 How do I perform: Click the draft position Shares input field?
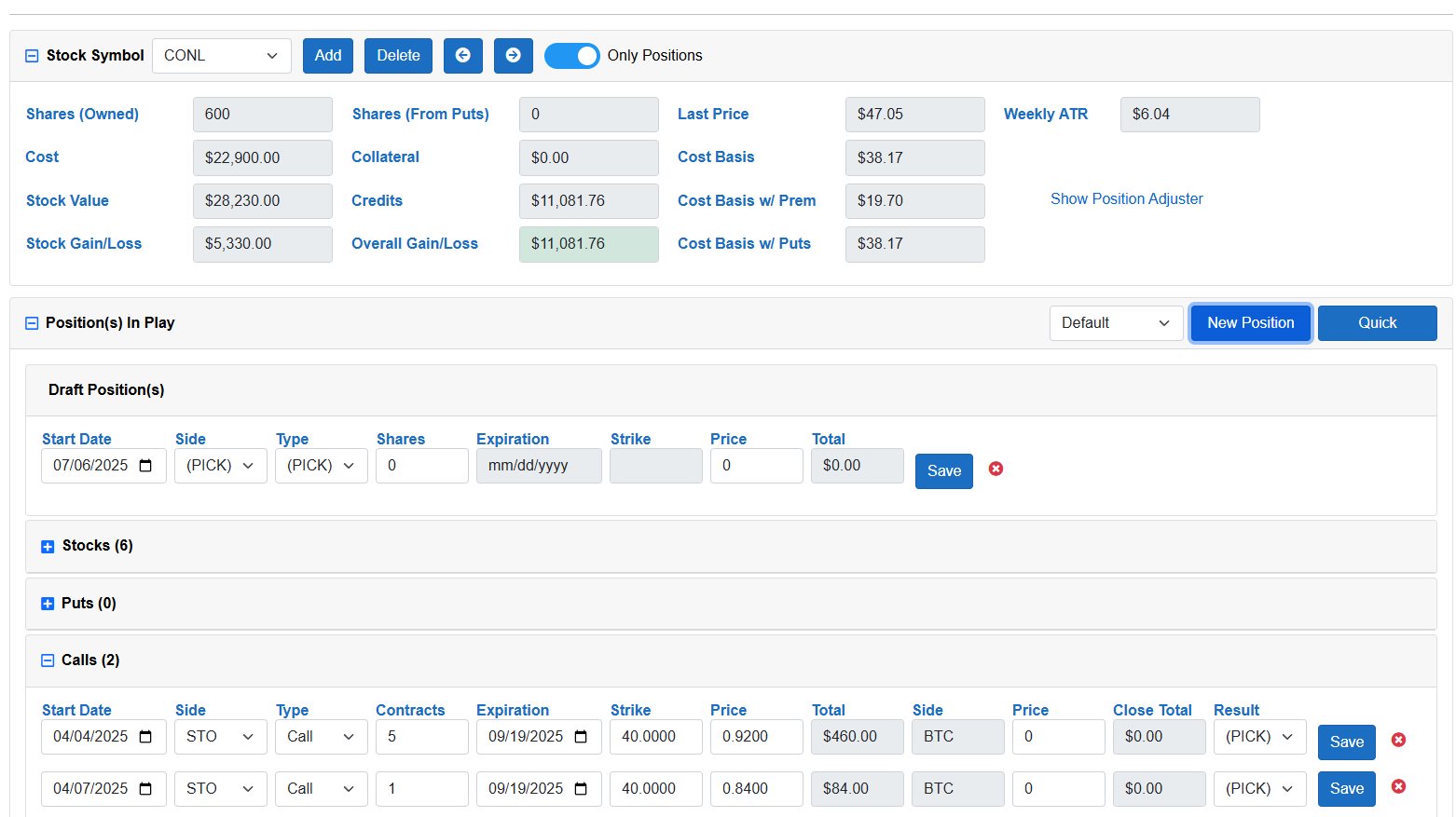click(x=421, y=466)
